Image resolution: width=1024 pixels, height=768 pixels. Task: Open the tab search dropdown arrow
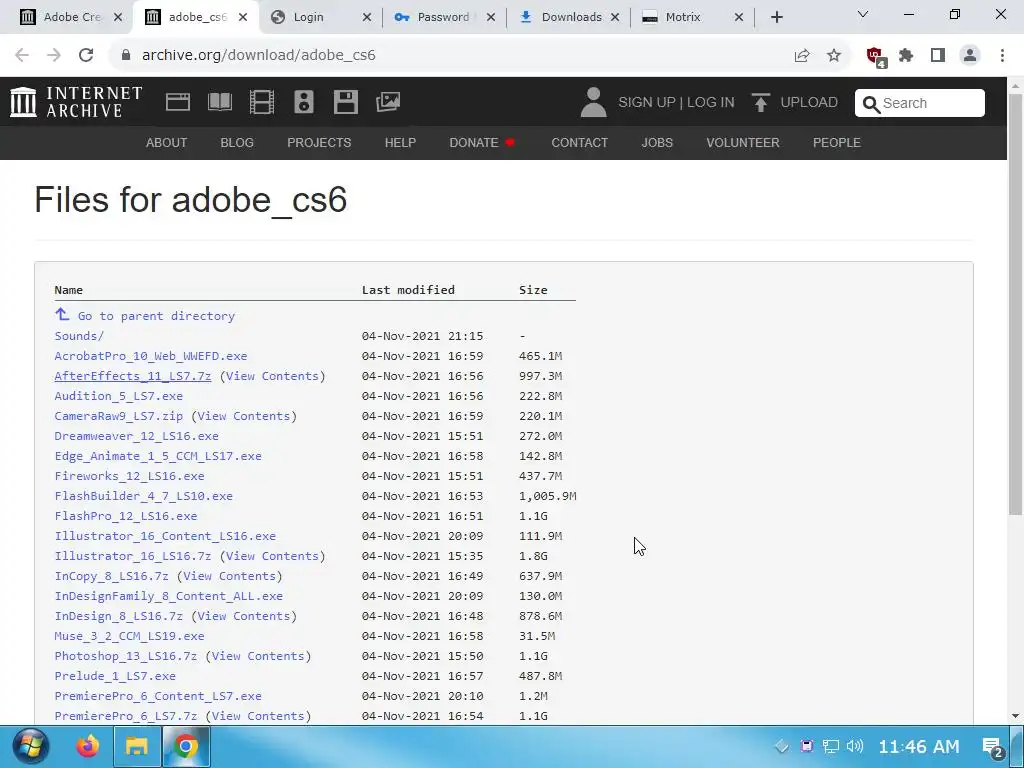863,14
